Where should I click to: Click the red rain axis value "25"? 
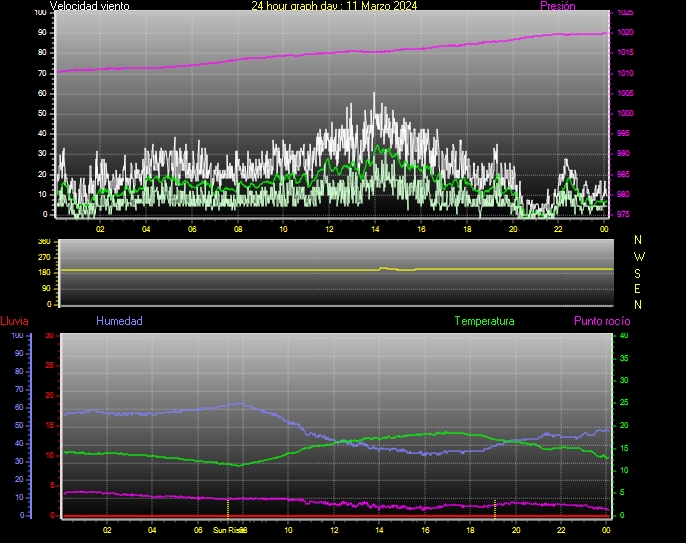[49, 365]
